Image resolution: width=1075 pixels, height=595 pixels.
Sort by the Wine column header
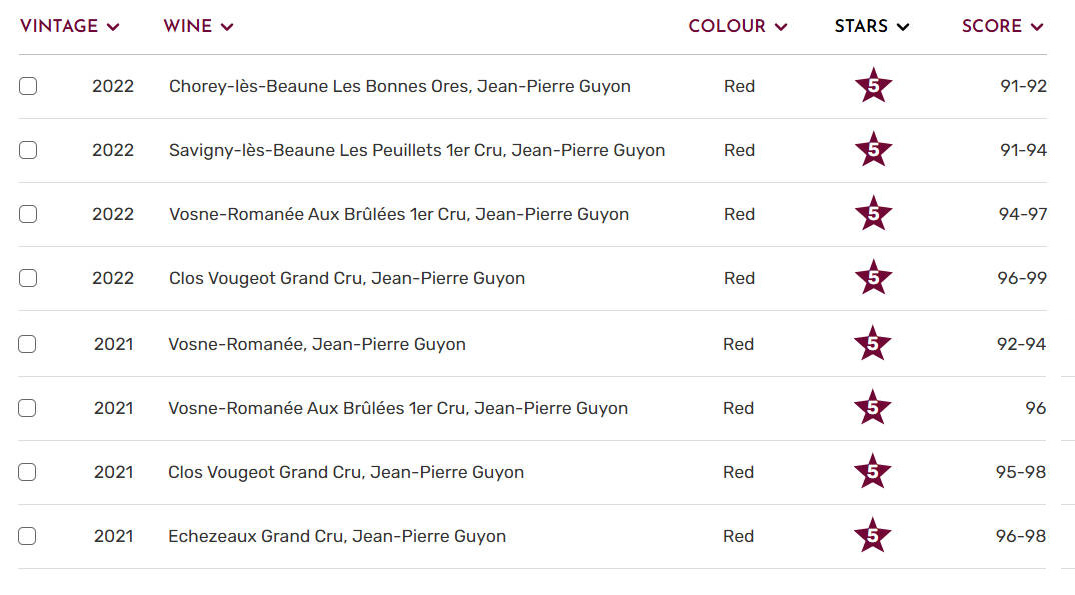click(198, 26)
